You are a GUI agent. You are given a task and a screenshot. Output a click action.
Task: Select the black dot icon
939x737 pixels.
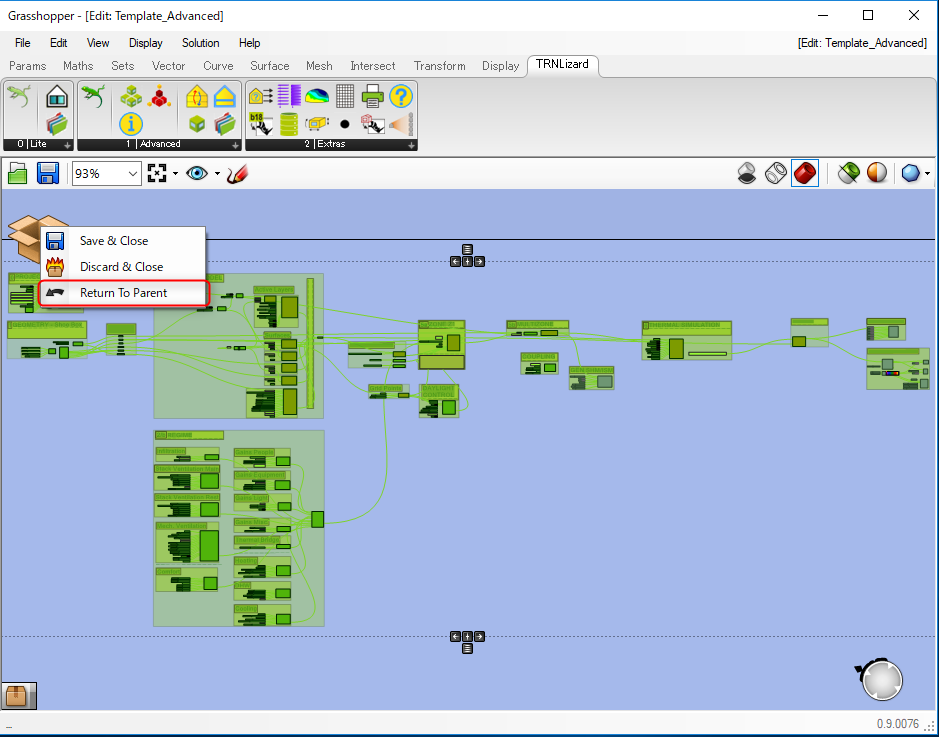click(x=344, y=124)
